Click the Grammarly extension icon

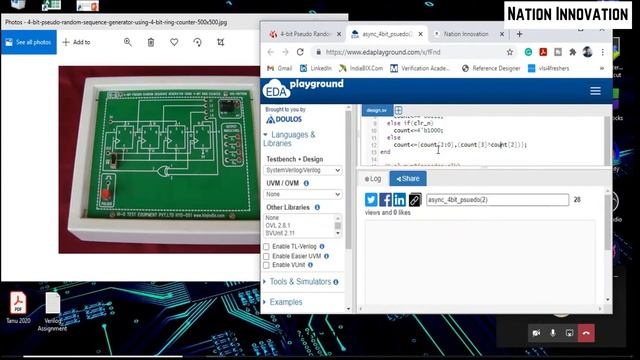pos(528,52)
